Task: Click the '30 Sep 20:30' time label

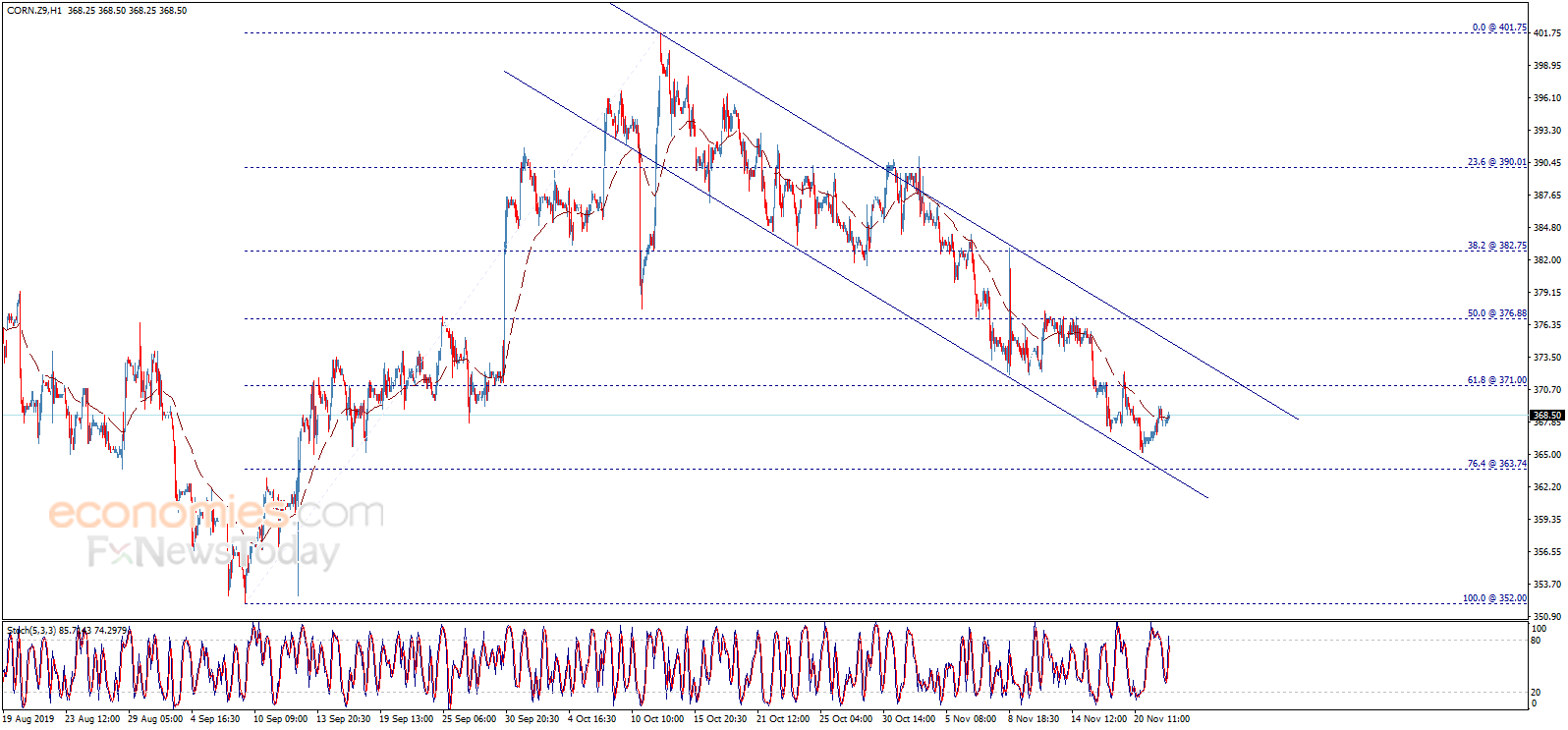Action: [x=532, y=719]
